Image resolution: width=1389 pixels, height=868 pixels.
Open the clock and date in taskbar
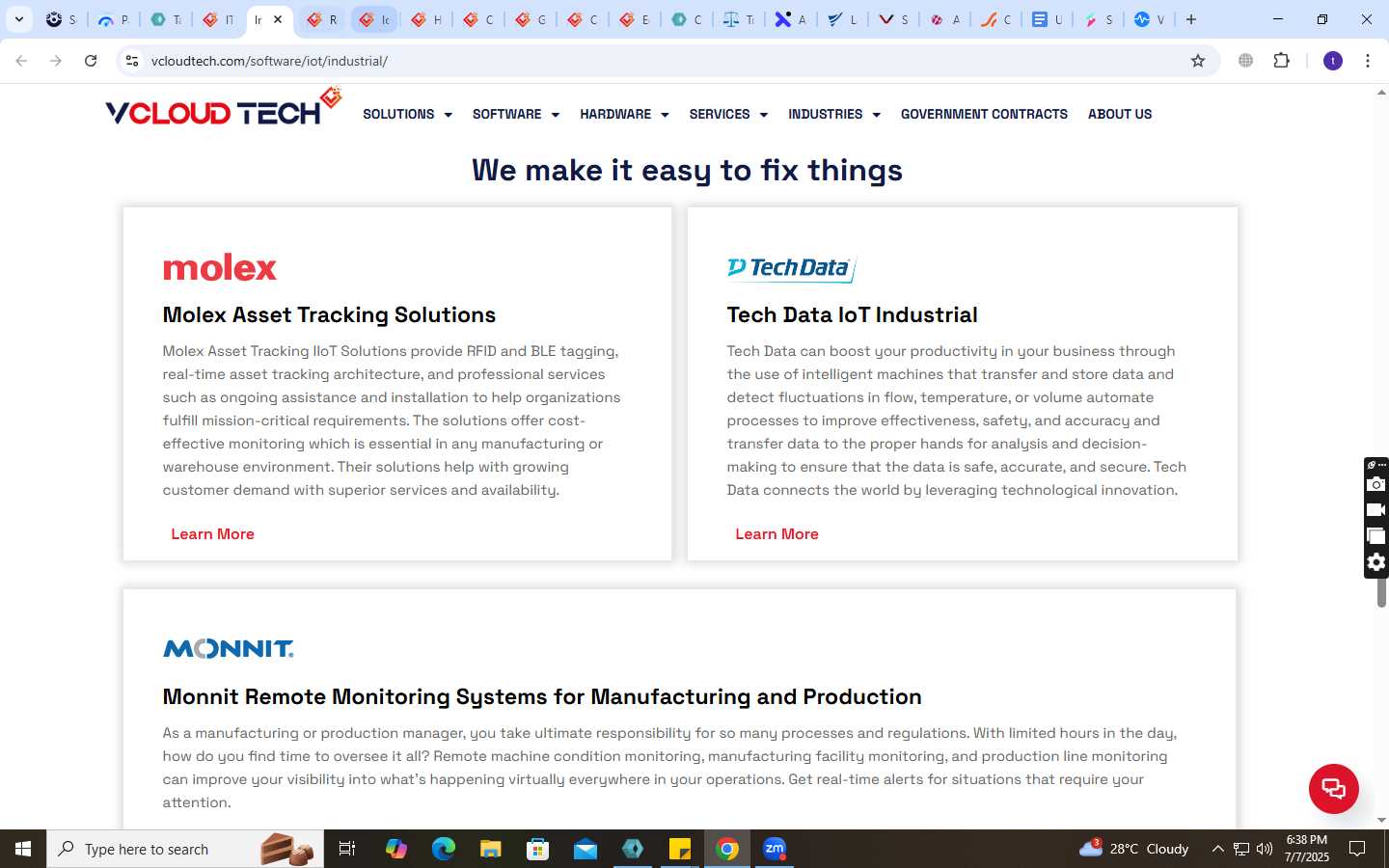click(x=1307, y=849)
